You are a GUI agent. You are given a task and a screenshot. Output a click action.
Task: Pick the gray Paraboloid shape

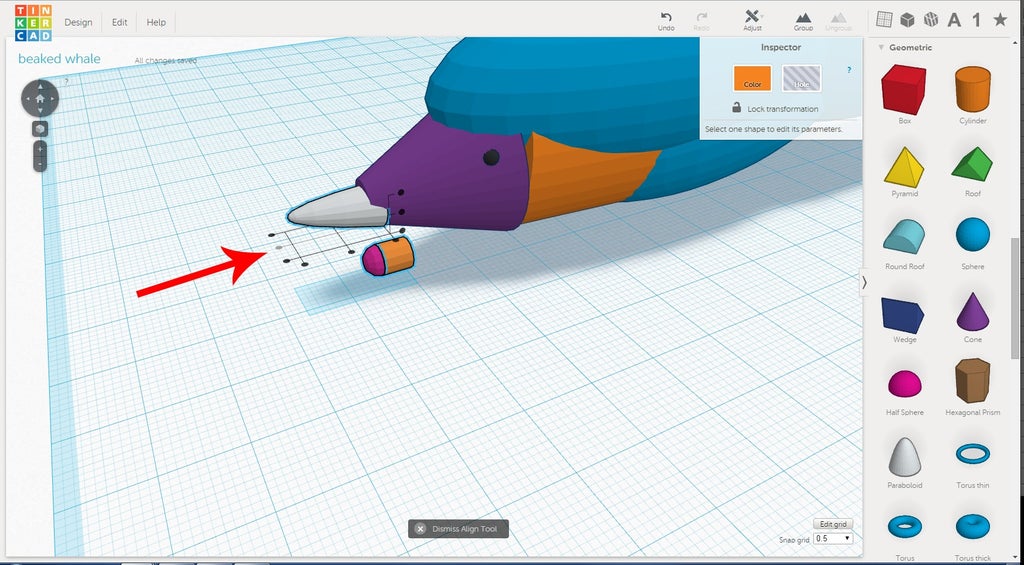904,457
